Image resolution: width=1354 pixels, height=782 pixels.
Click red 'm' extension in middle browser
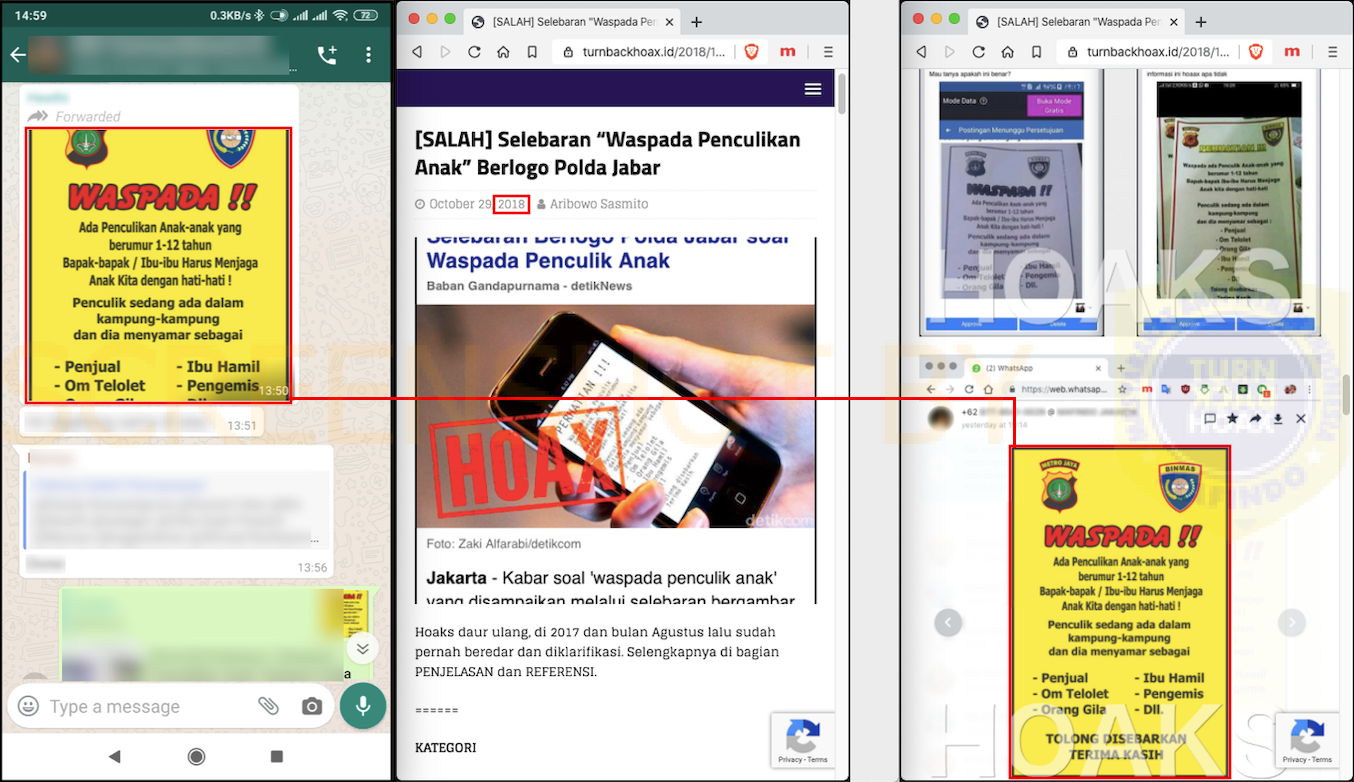788,52
